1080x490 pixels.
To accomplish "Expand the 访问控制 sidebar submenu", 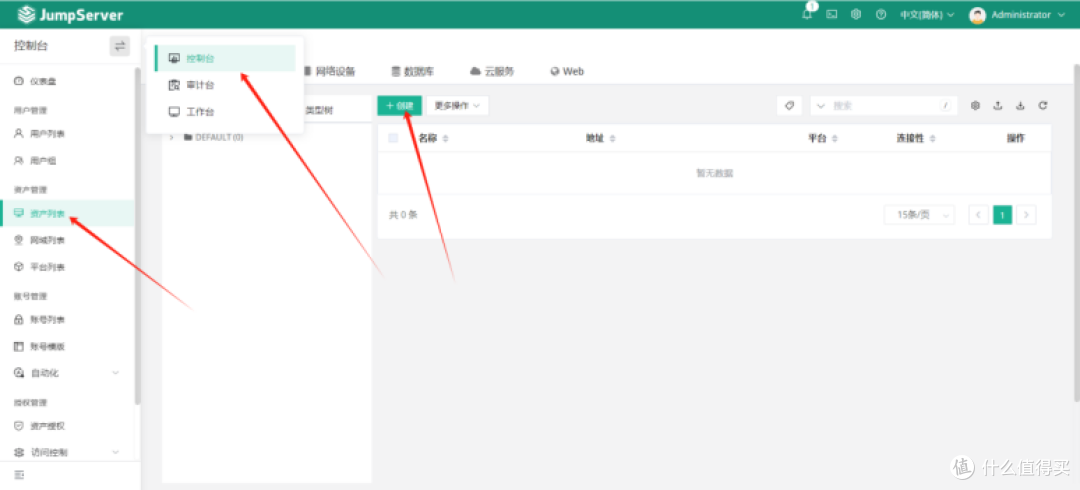I will click(115, 453).
